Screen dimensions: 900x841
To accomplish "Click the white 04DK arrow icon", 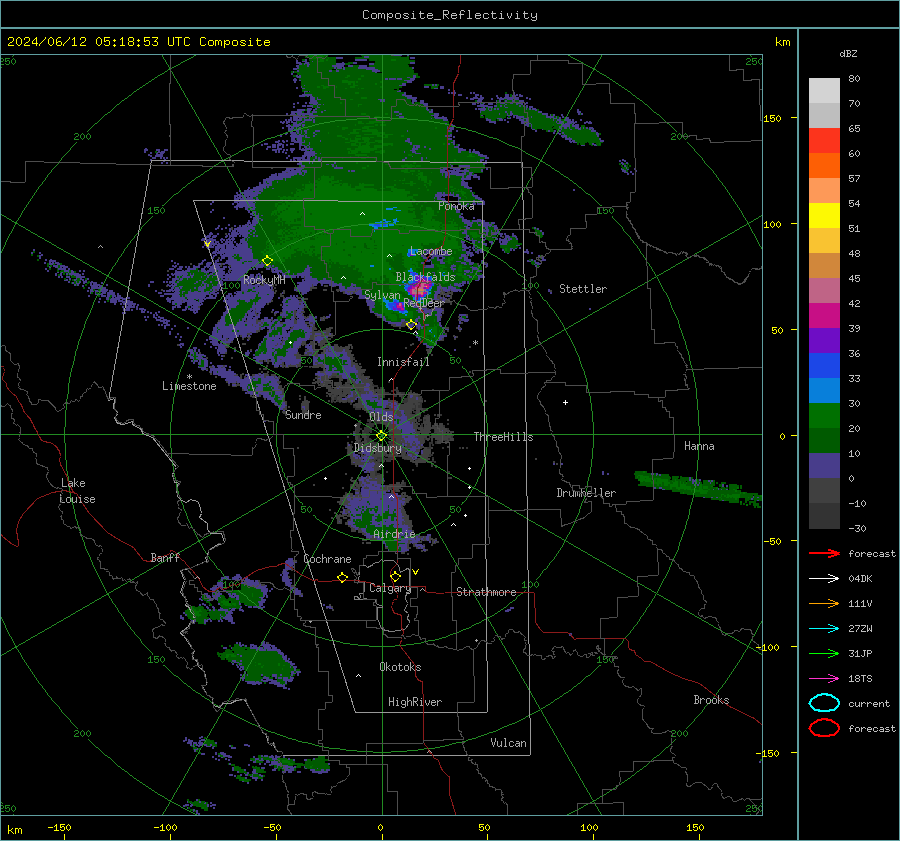I will 824,579.
